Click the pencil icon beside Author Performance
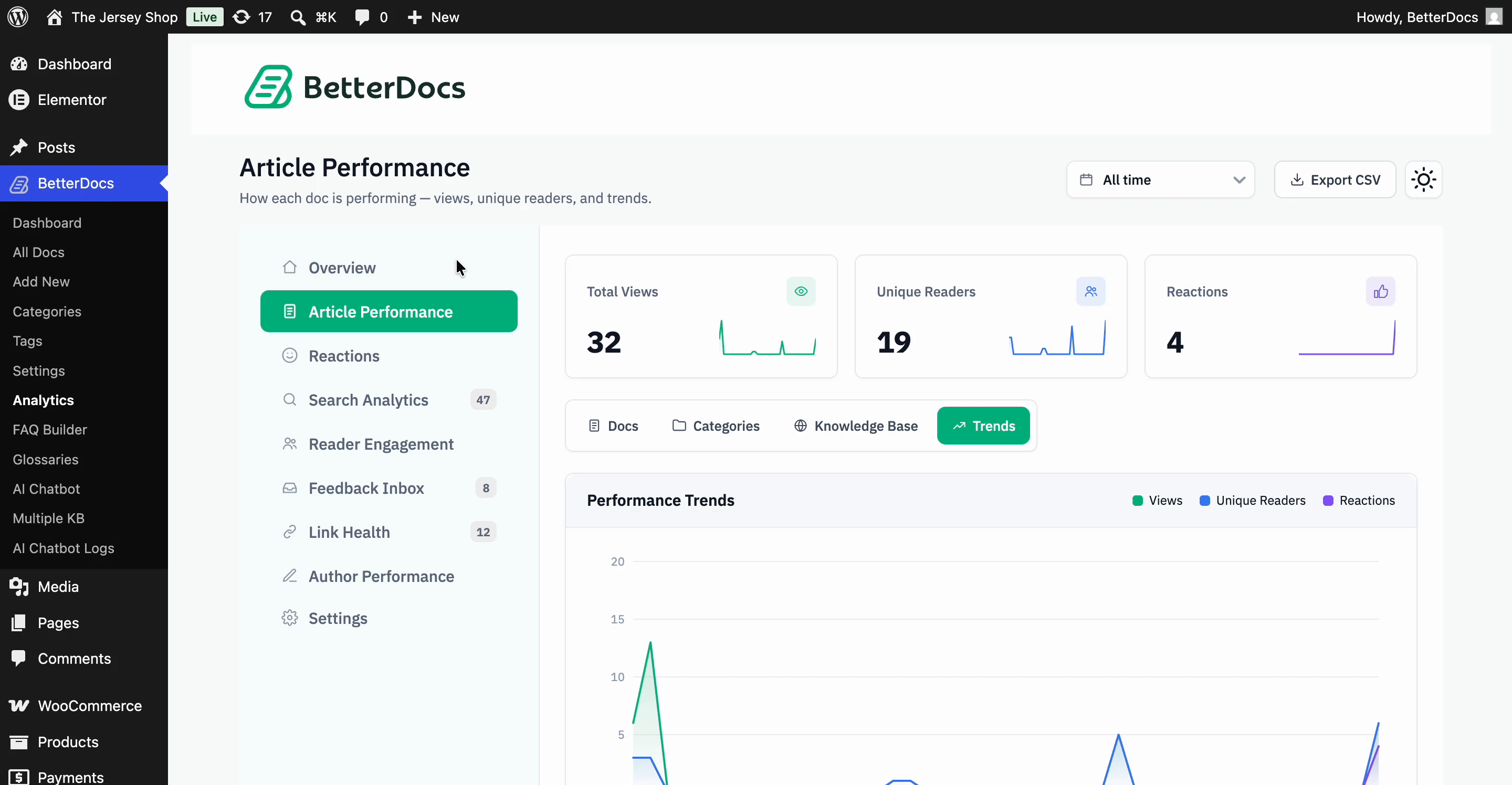Viewport: 1512px width, 785px height. click(x=289, y=576)
